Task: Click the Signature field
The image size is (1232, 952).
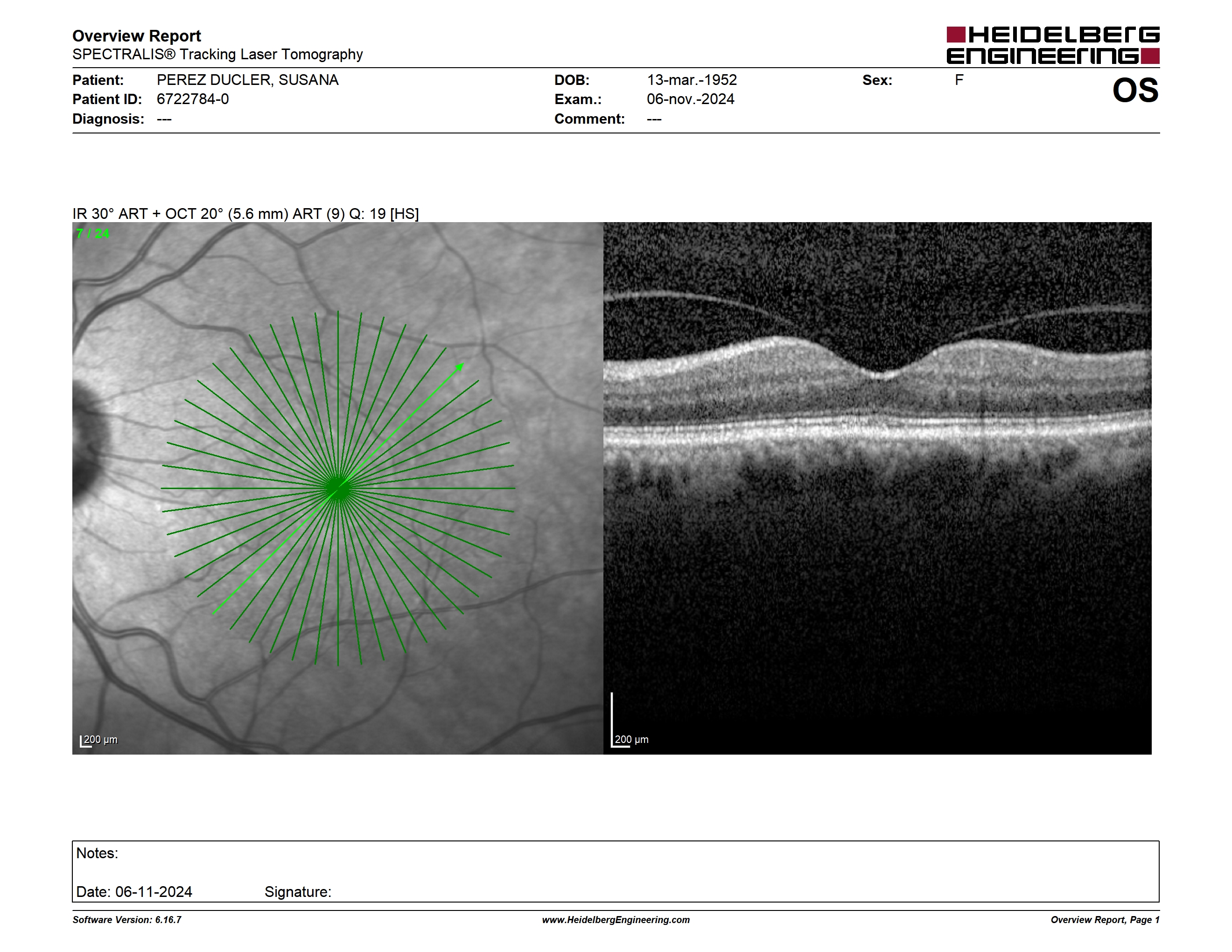Action: pyautogui.click(x=298, y=892)
